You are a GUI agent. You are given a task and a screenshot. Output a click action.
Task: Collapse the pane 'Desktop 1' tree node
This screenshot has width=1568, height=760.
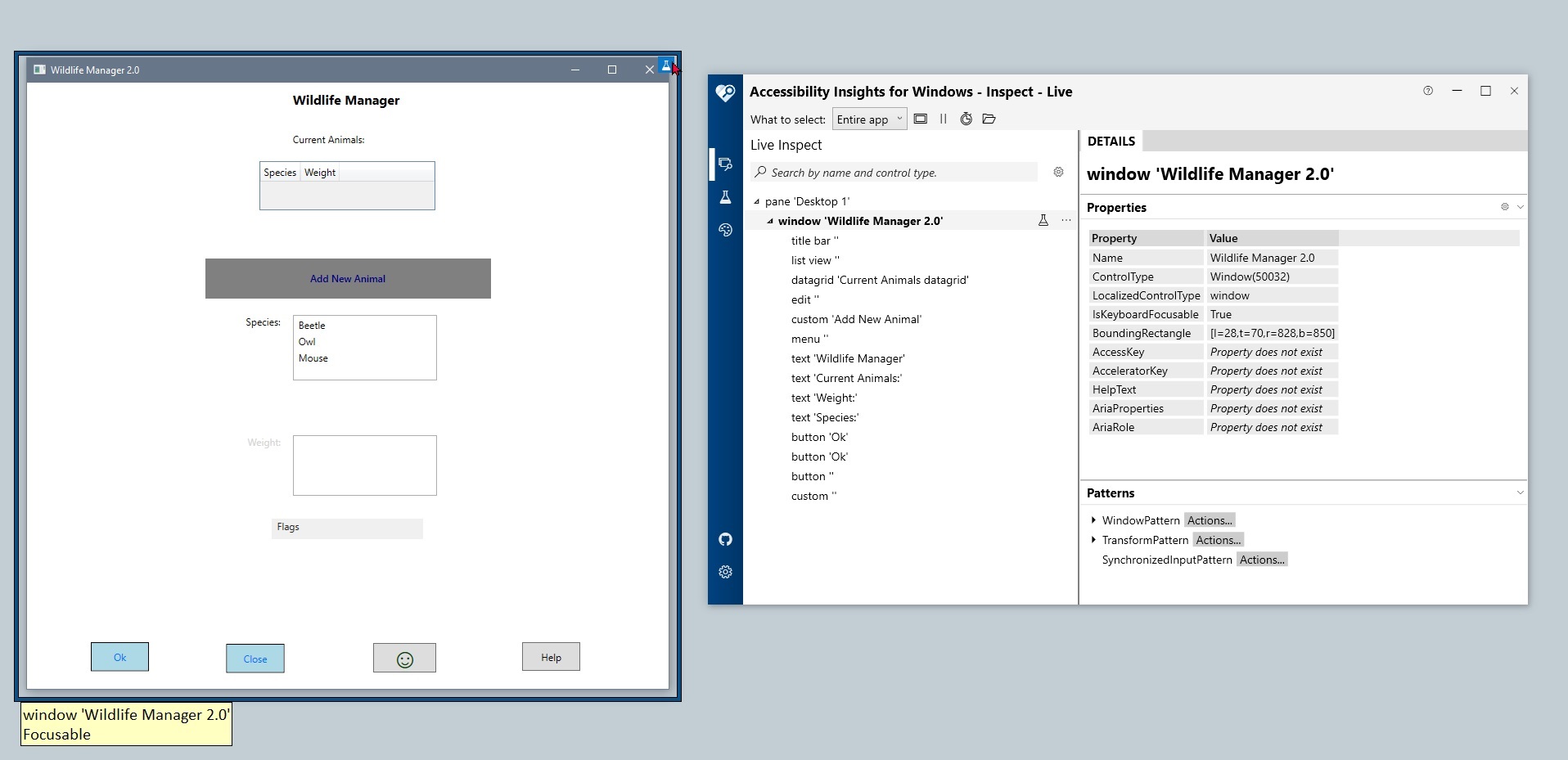[x=756, y=201]
